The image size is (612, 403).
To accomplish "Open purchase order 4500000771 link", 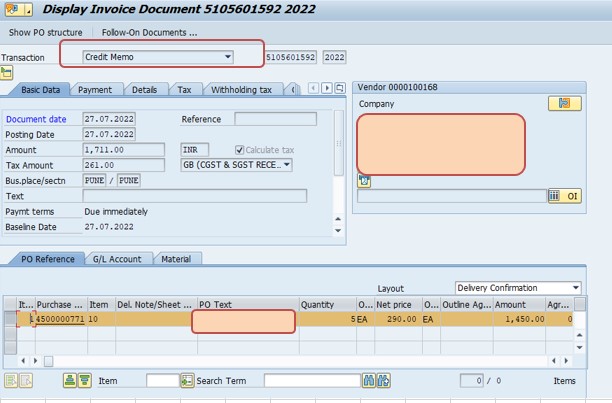I will [x=60, y=319].
